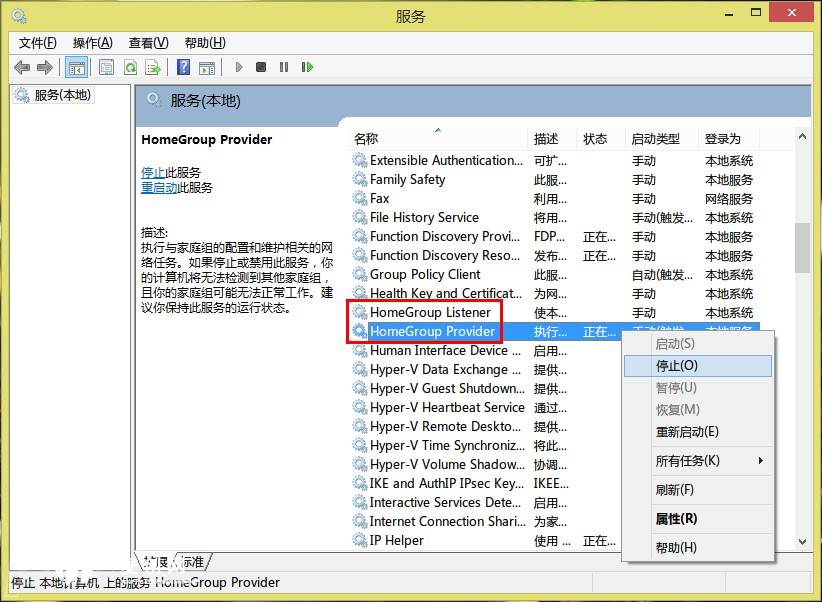Click the vertical scrollbar down arrow
Image resolution: width=822 pixels, height=602 pixels.
[802, 539]
